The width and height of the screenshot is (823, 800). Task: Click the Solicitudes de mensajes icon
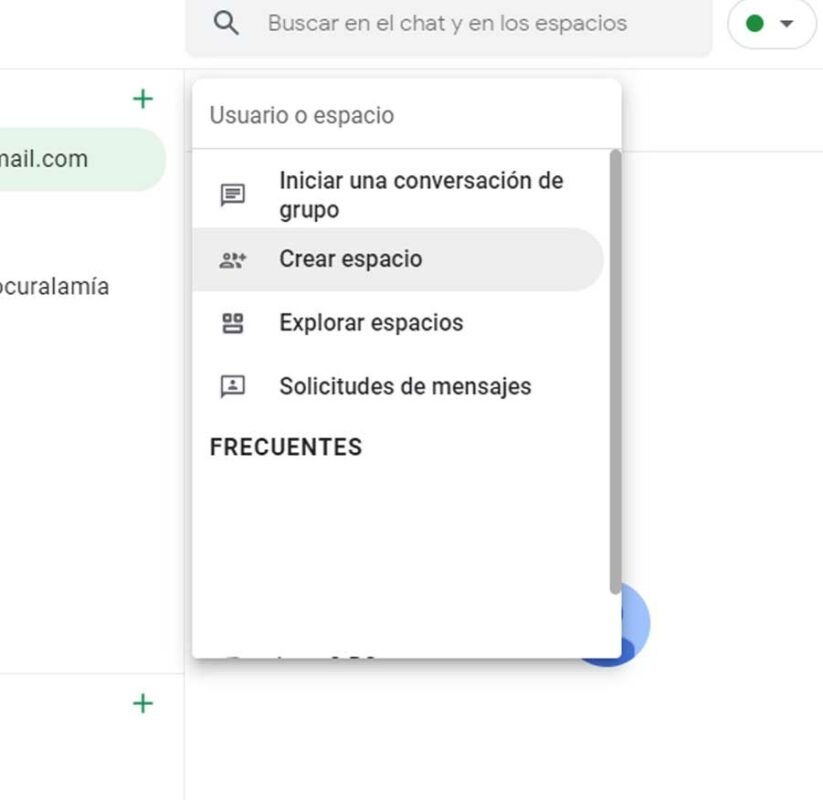click(x=232, y=387)
